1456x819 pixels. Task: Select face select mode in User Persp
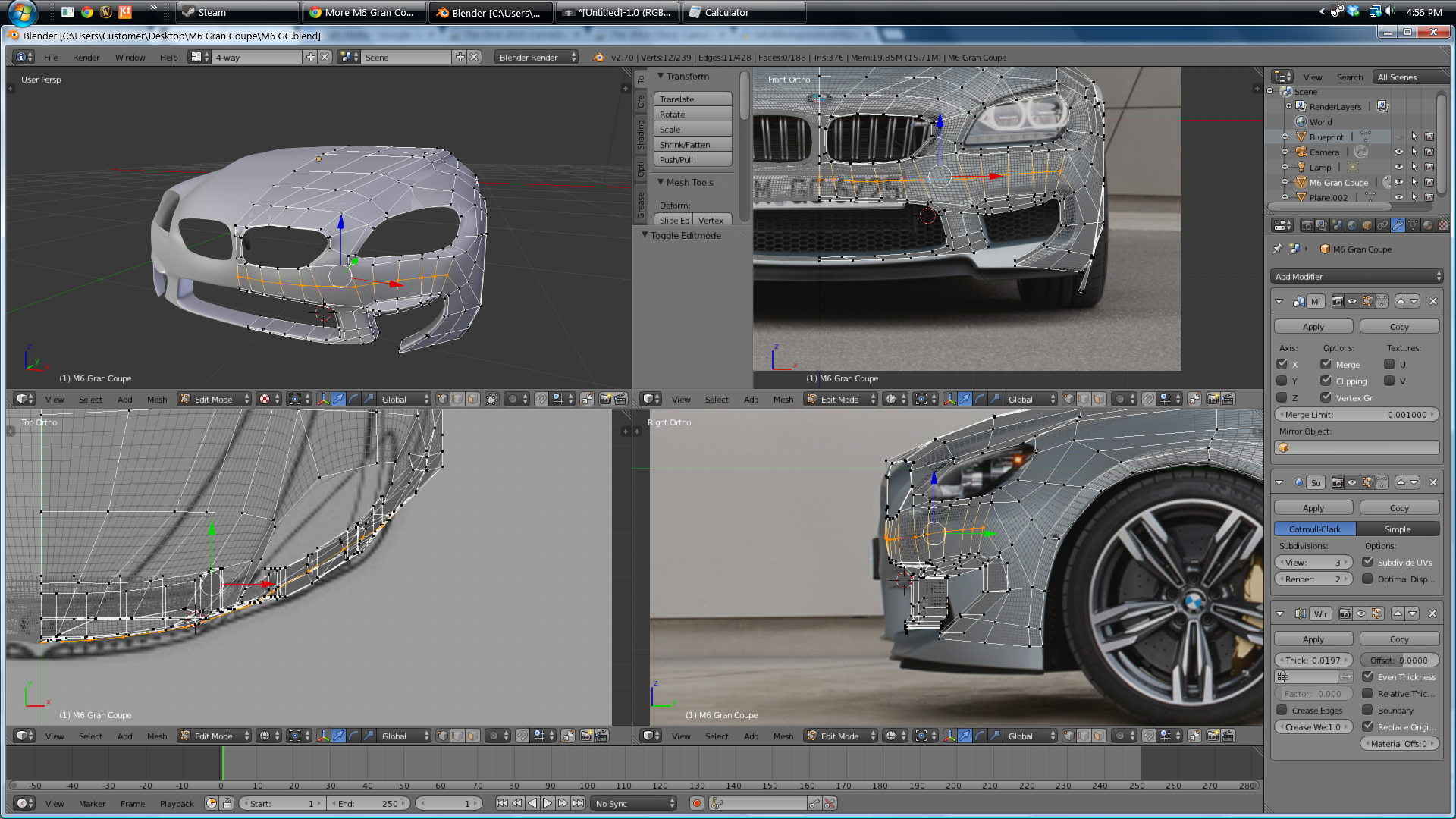click(473, 399)
